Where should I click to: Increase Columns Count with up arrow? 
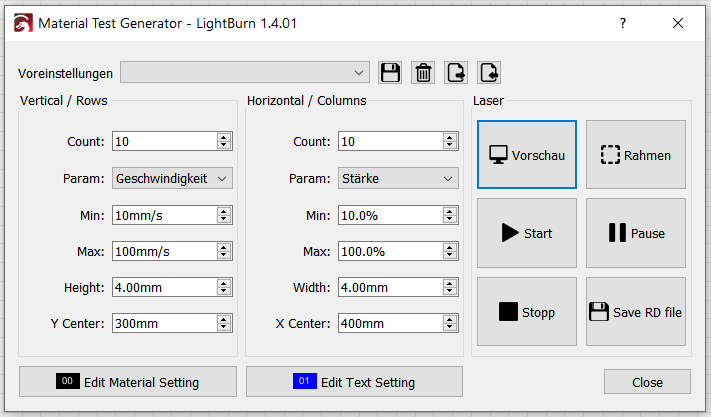pyautogui.click(x=449, y=137)
